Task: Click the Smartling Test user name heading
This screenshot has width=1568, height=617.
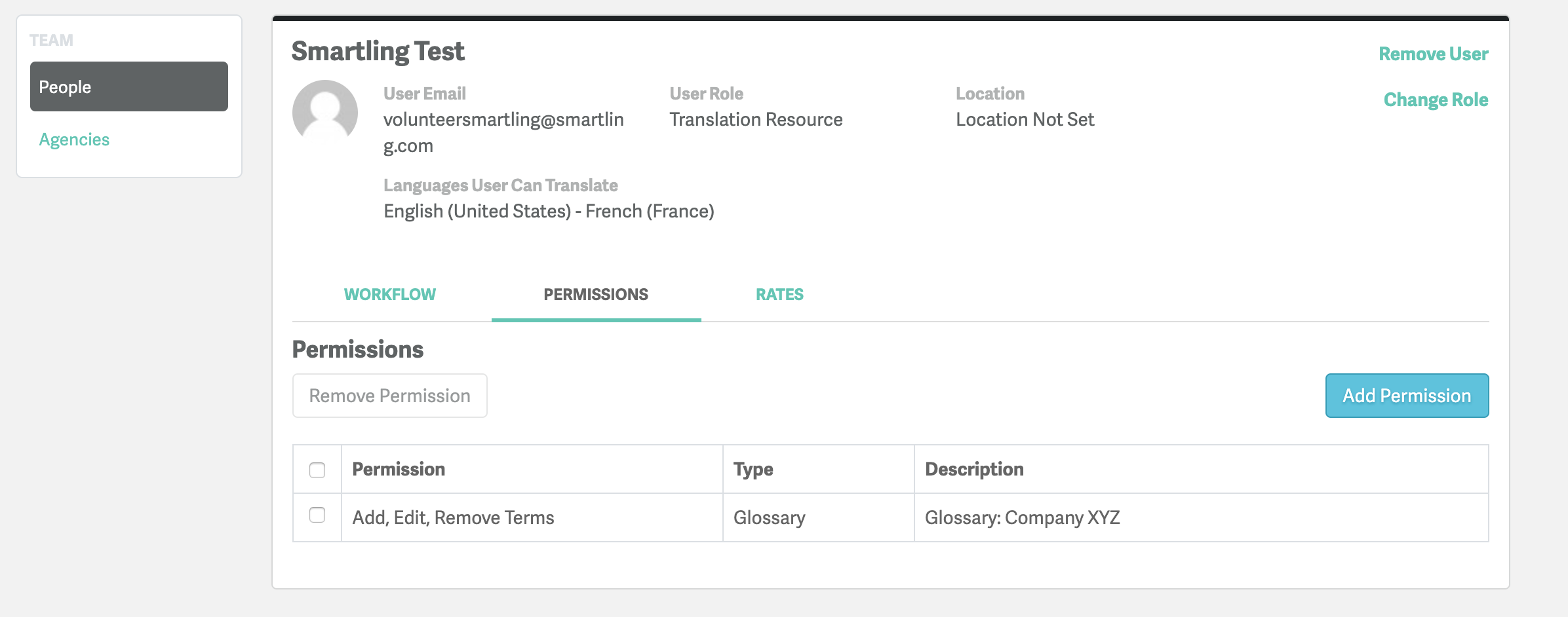Action: click(378, 51)
